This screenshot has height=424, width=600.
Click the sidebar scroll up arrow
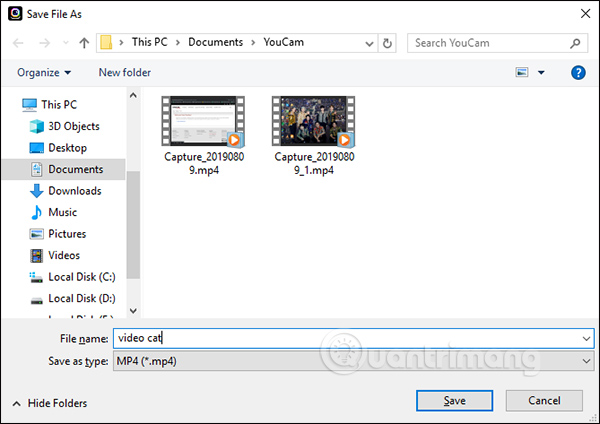click(133, 95)
